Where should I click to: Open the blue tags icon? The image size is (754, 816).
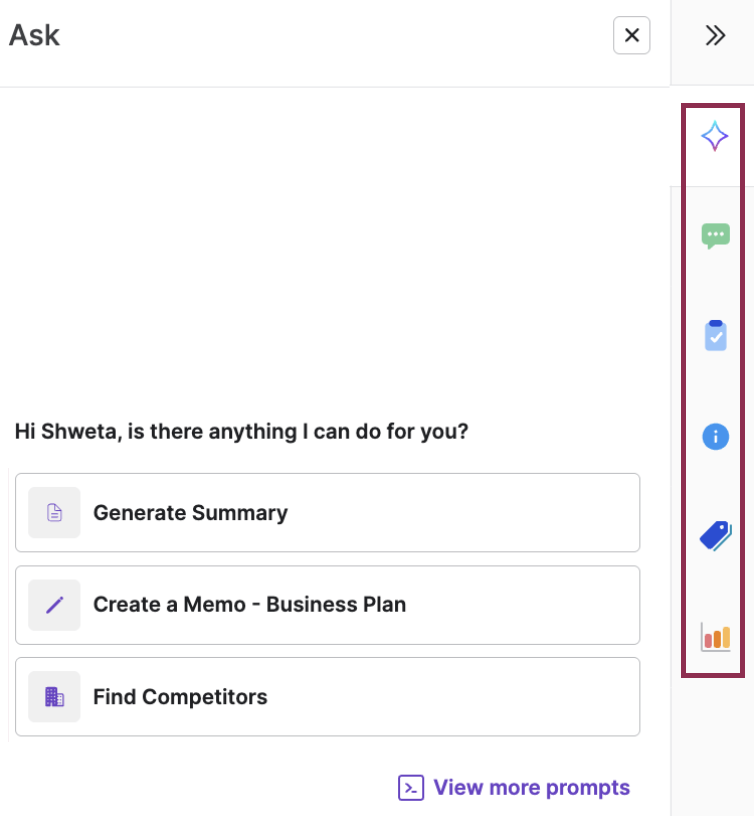click(x=715, y=536)
